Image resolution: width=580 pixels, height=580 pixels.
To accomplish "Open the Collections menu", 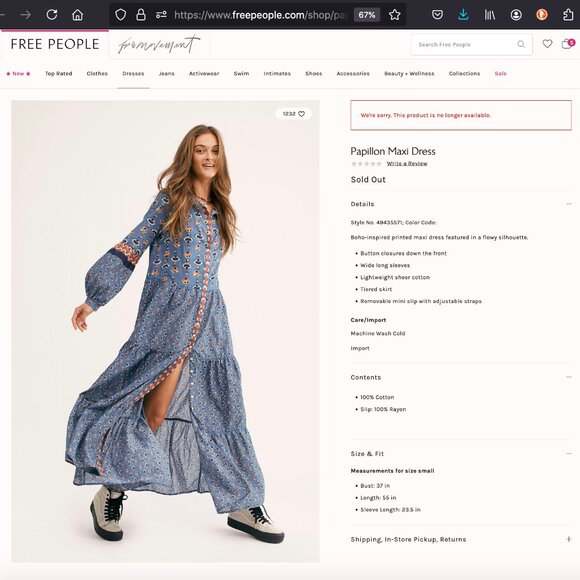I will [x=464, y=74].
